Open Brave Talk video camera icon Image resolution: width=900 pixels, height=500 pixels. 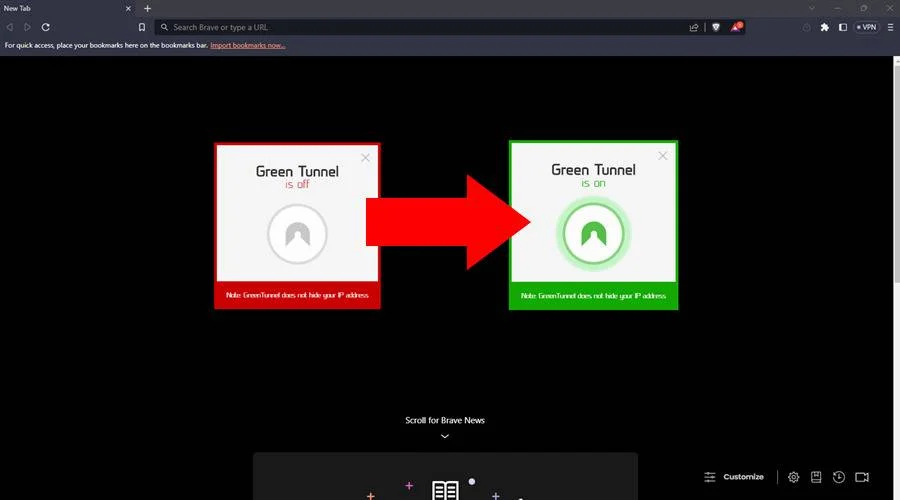(x=862, y=477)
